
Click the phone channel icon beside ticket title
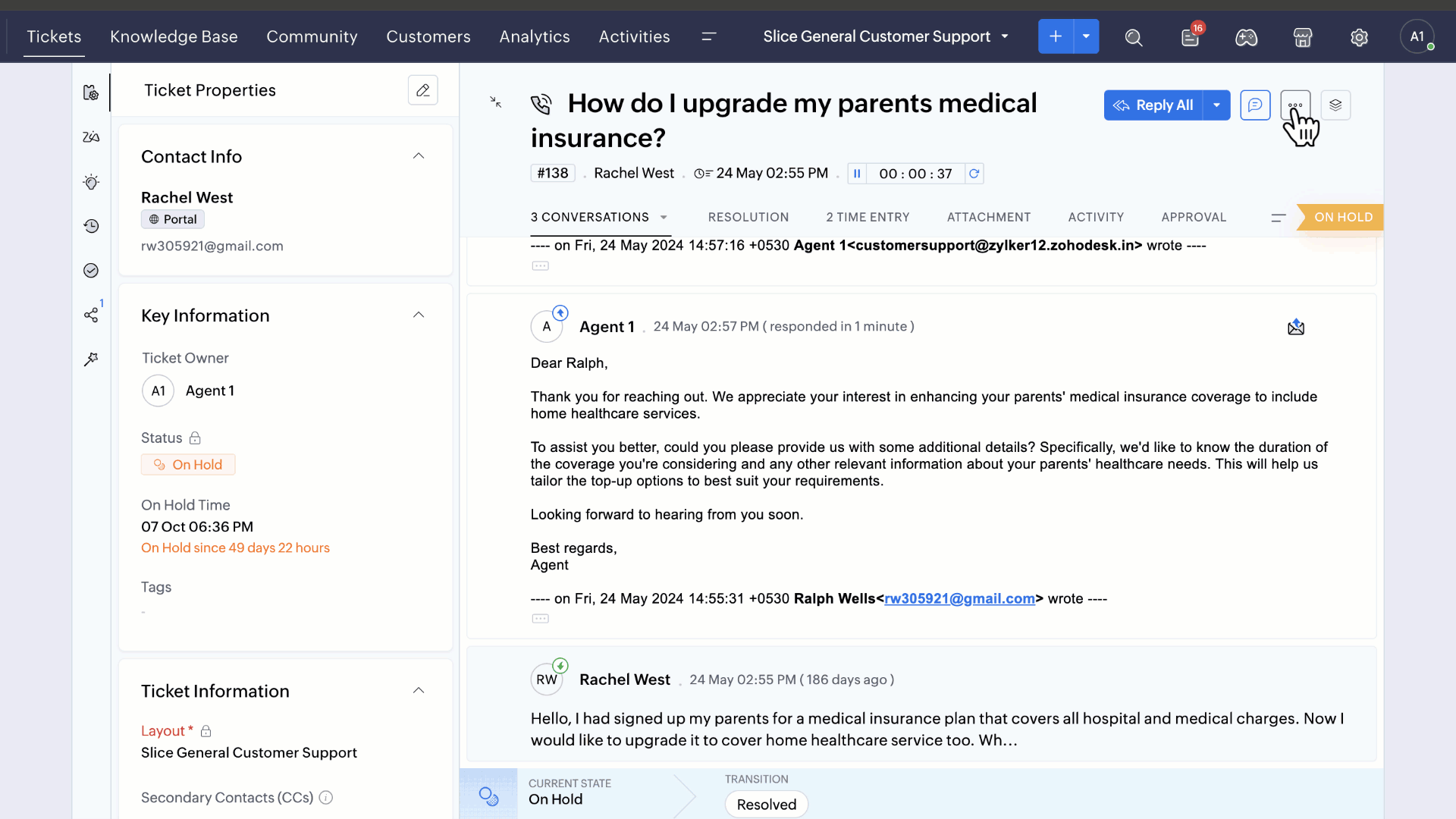click(541, 105)
